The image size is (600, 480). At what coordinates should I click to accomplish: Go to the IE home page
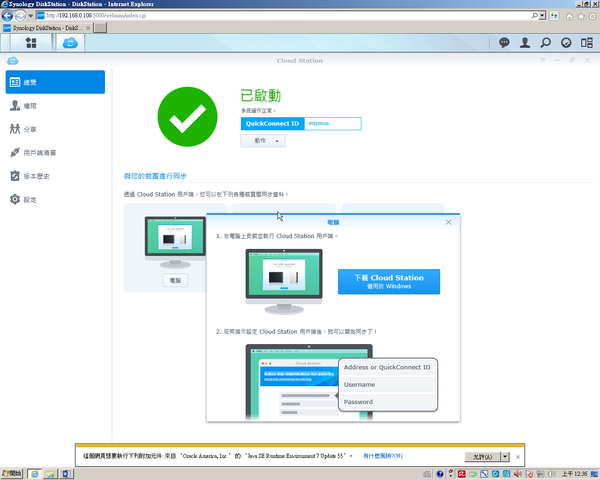[569, 16]
